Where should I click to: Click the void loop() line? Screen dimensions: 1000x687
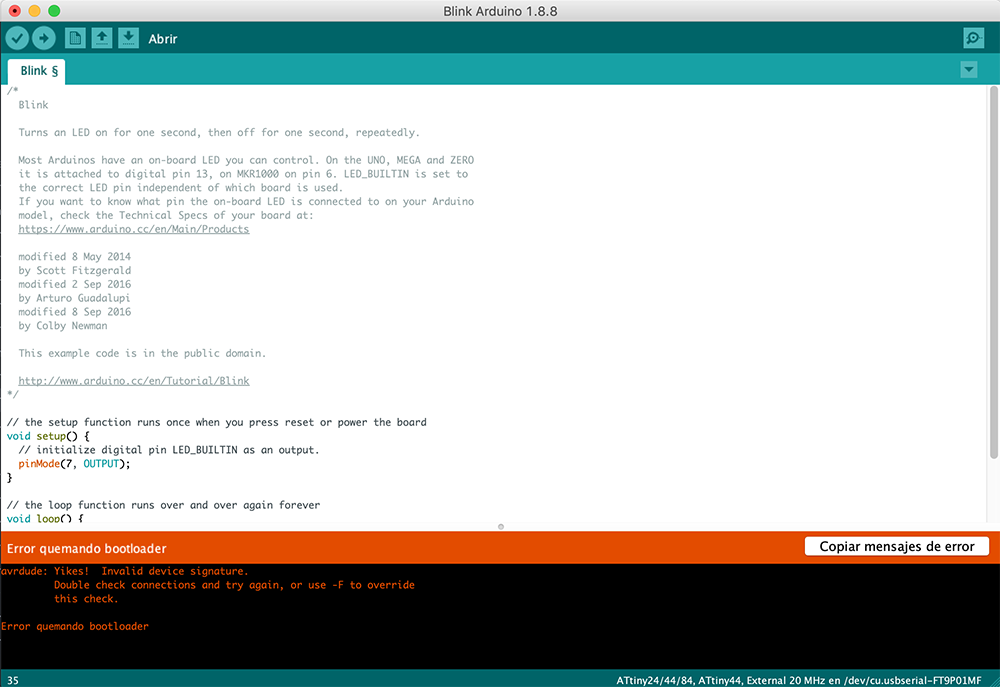[x=45, y=518]
